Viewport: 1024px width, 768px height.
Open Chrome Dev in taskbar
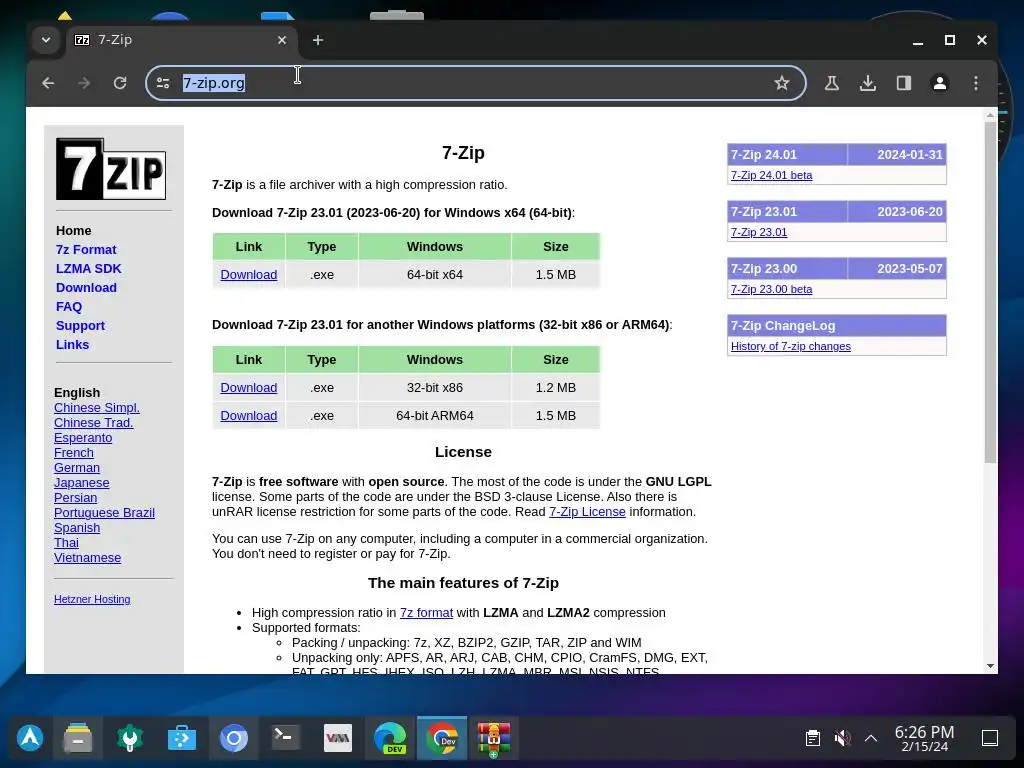click(442, 738)
